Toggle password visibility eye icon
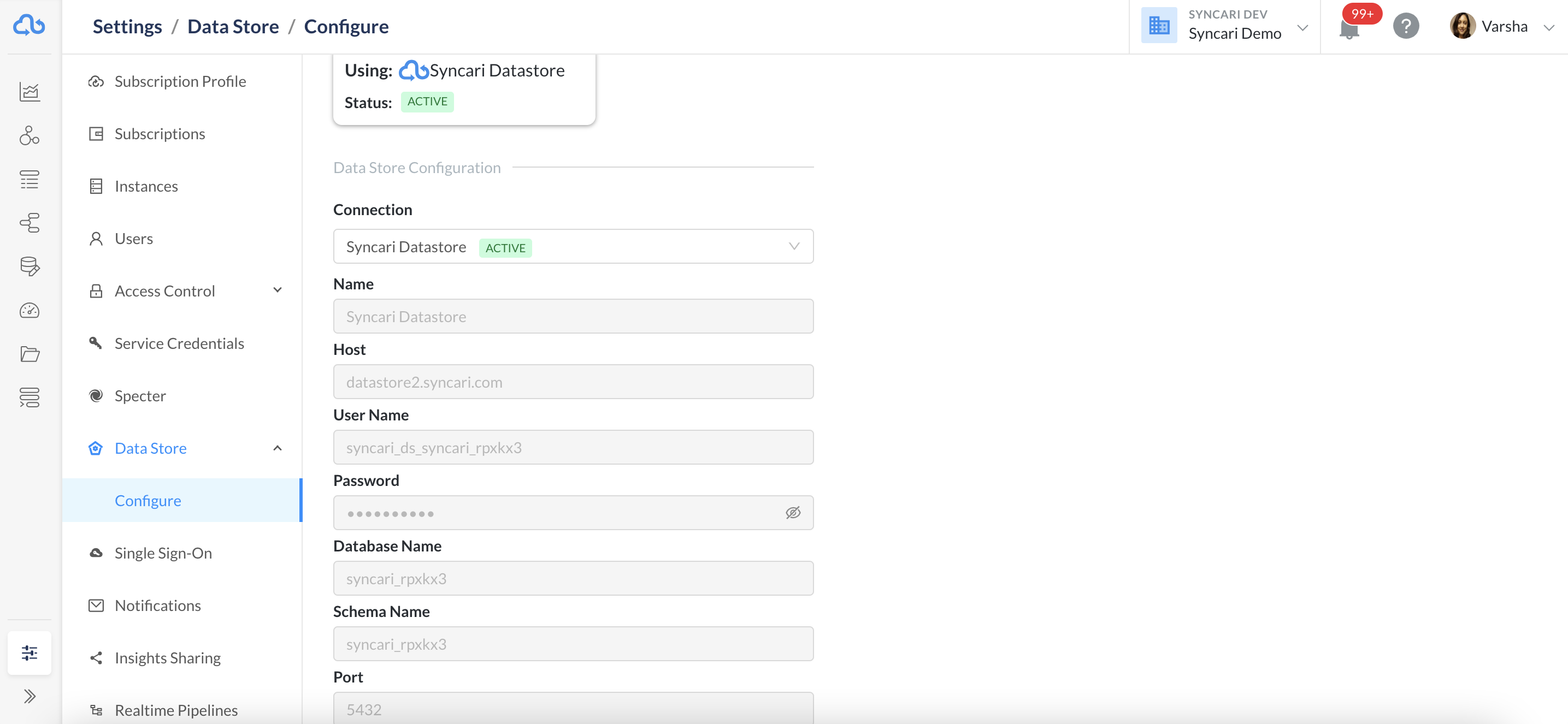1568x724 pixels. point(793,513)
